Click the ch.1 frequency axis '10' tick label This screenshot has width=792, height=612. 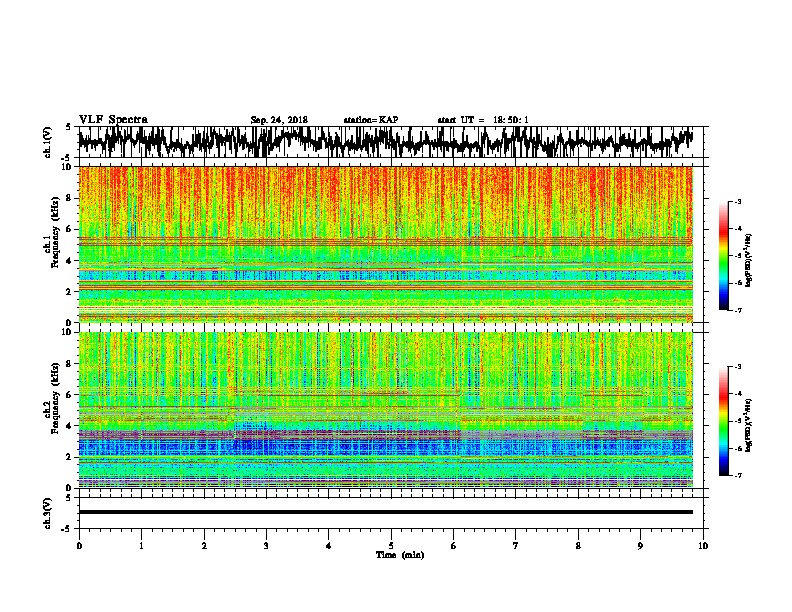66,167
